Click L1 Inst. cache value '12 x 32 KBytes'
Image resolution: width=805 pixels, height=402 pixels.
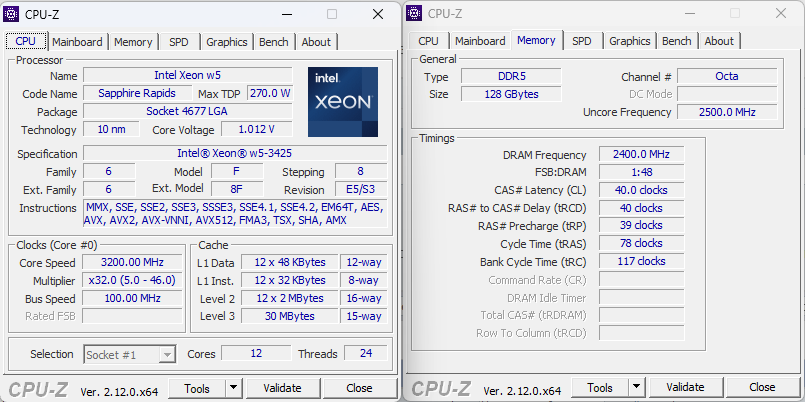tap(290, 280)
